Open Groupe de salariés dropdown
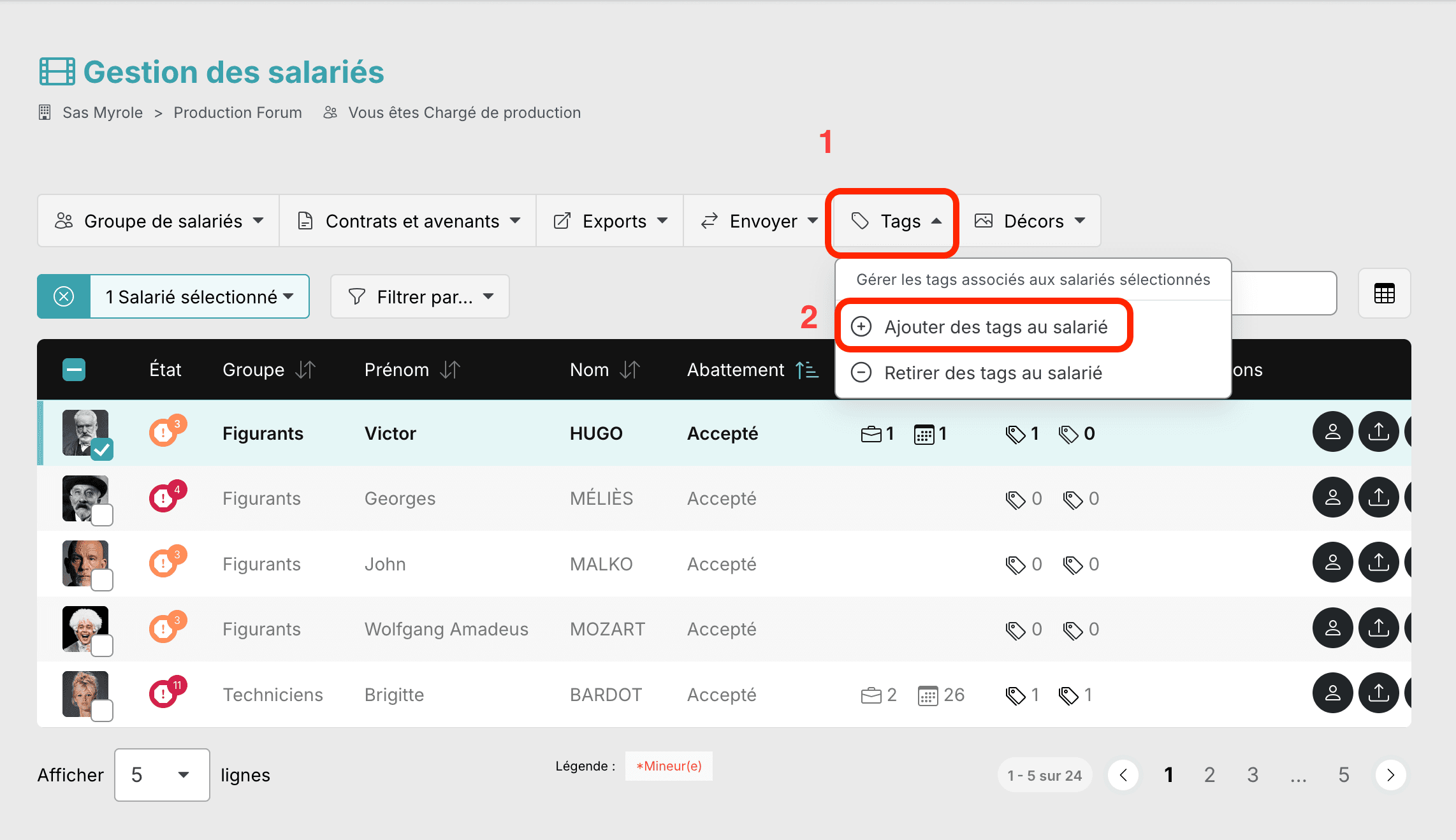 click(159, 221)
